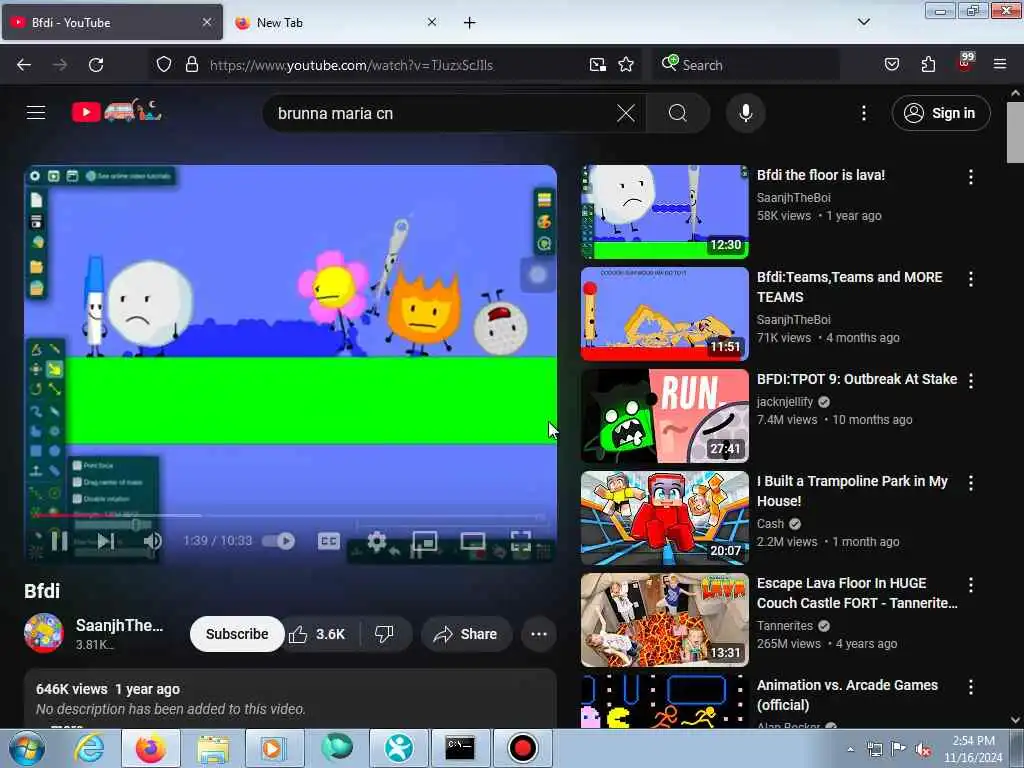The image size is (1024, 768).
Task: Open options for 'Bfdi the floor is lava!'
Action: pos(970,177)
